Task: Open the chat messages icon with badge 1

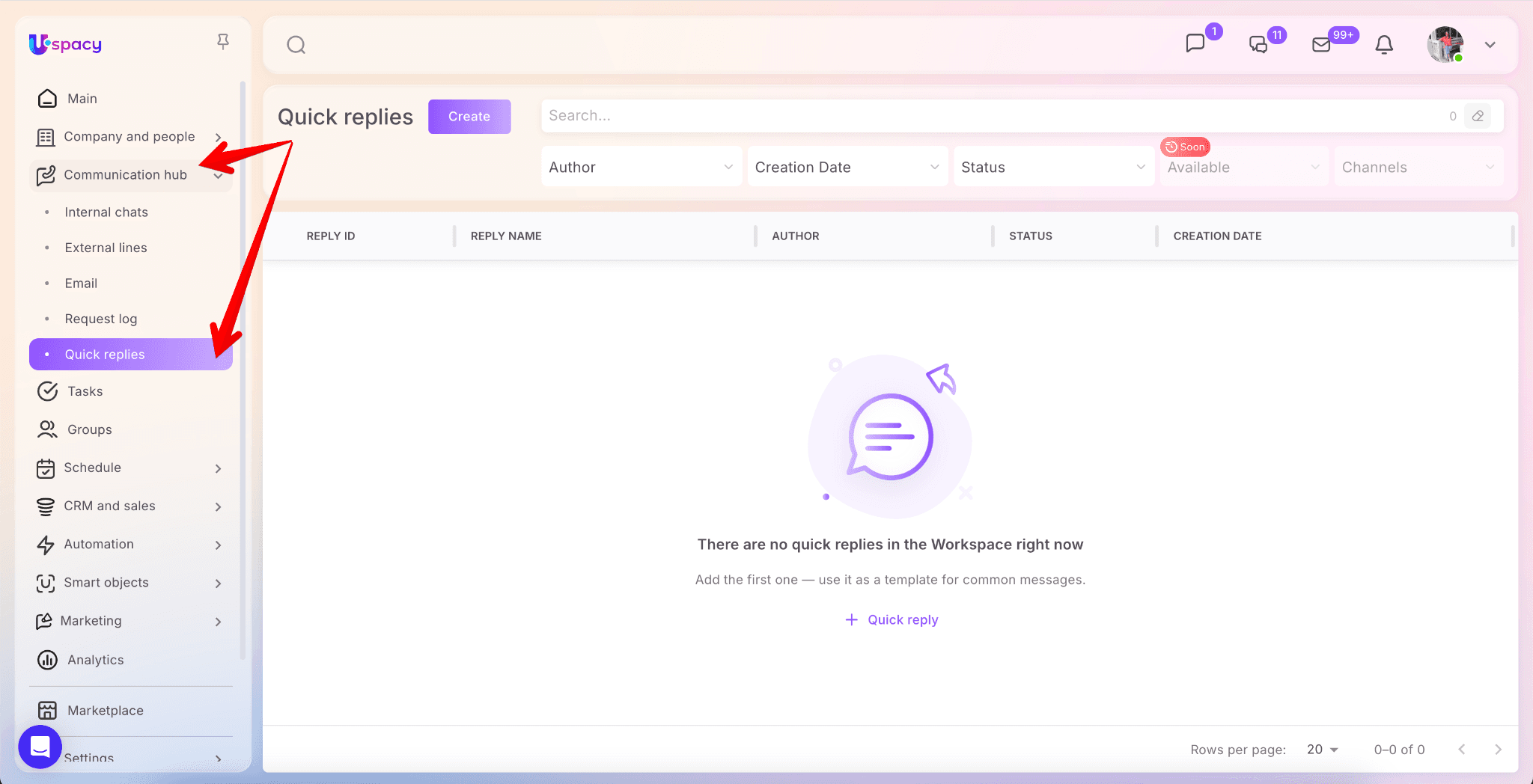Action: [1195, 43]
